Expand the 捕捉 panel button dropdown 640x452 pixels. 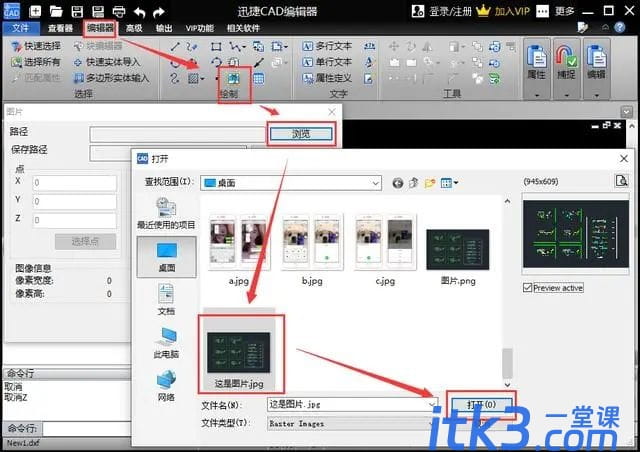pos(567,95)
